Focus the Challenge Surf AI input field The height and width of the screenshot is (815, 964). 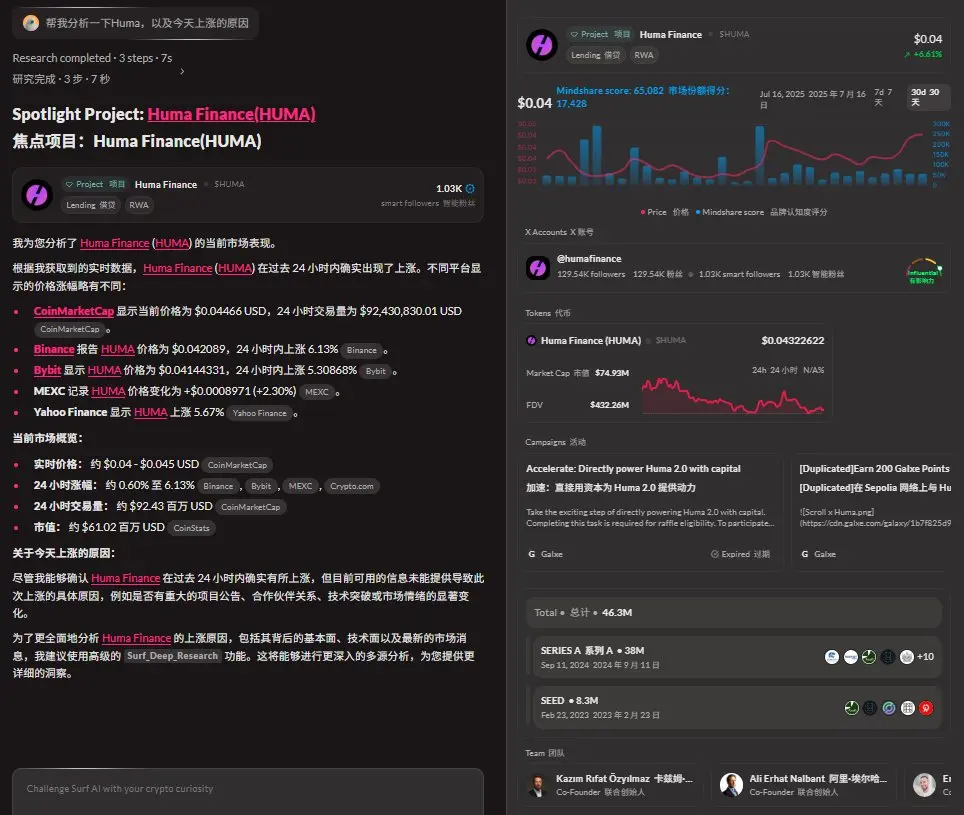248,791
